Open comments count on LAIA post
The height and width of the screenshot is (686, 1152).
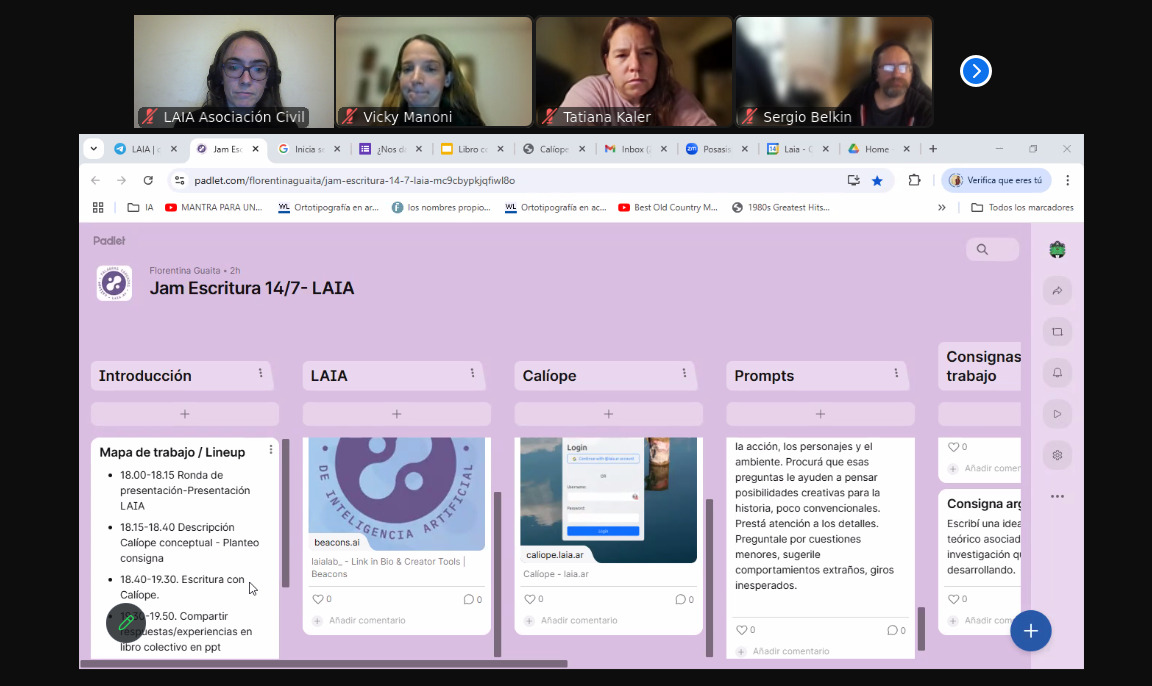pyautogui.click(x=472, y=599)
